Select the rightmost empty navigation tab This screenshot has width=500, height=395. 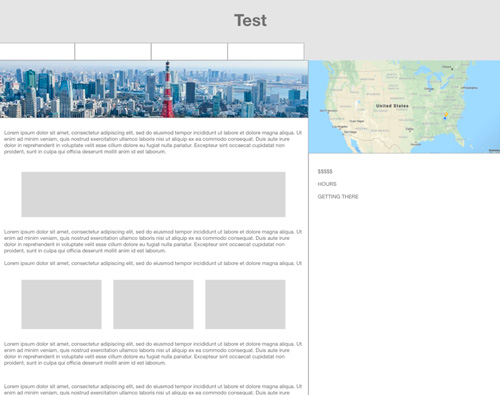266,51
